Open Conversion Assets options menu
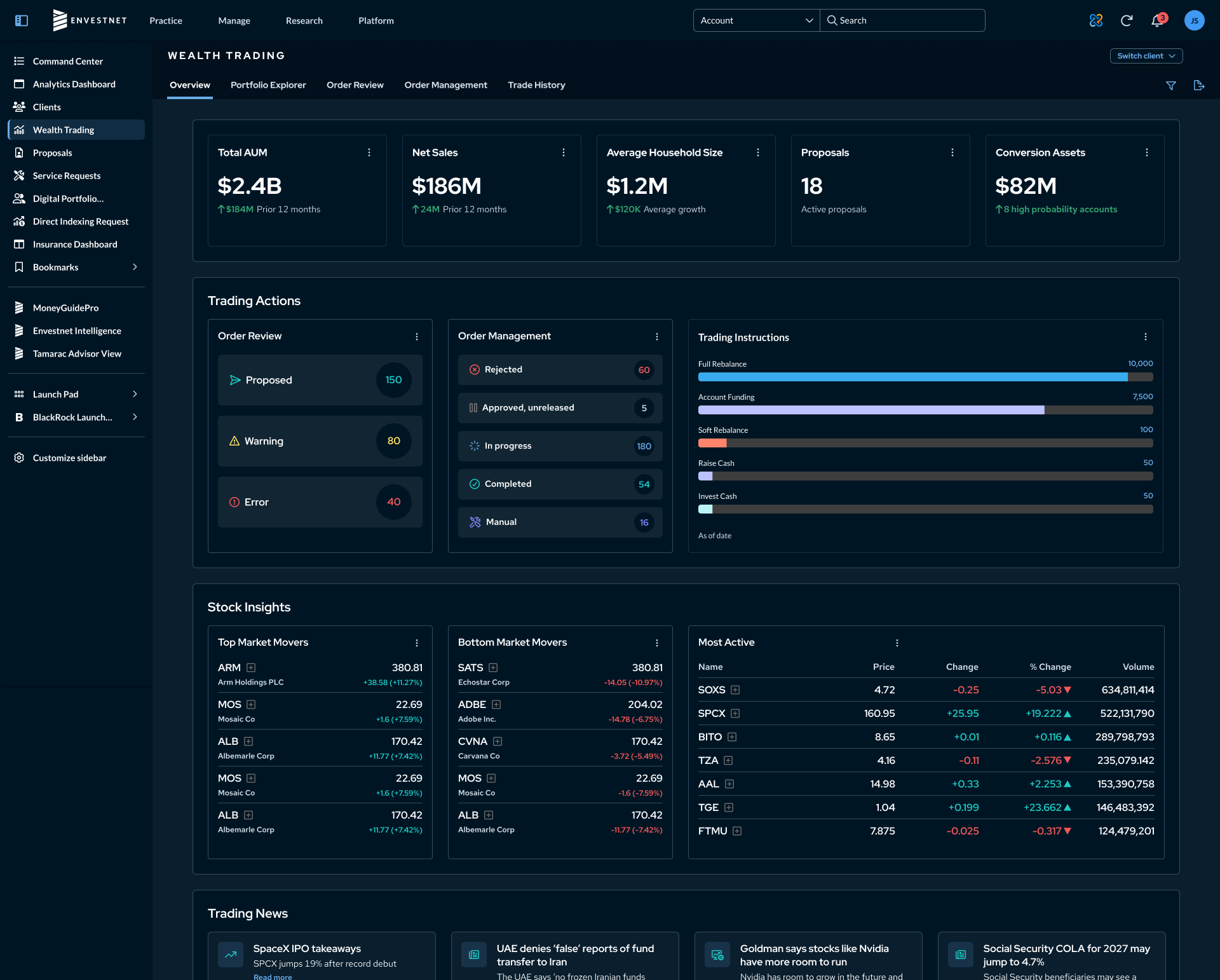The width and height of the screenshot is (1220, 980). [1147, 153]
